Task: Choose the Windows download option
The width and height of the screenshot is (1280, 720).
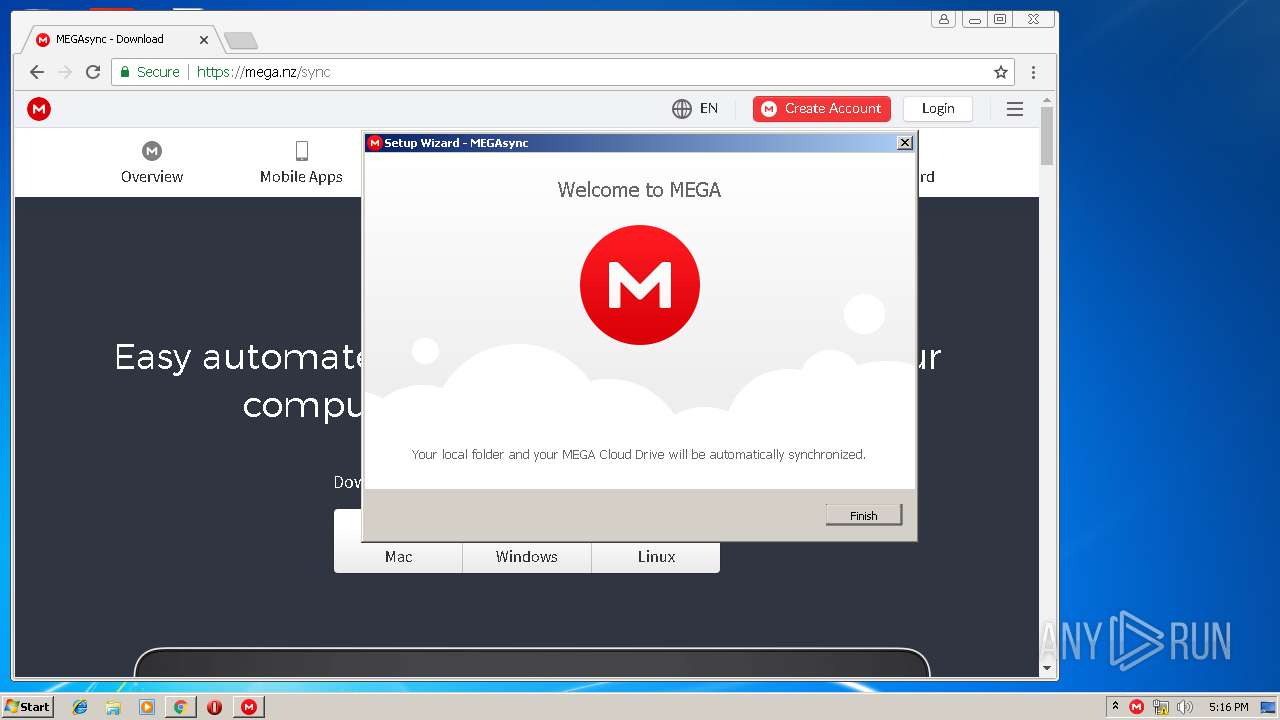Action: [527, 557]
